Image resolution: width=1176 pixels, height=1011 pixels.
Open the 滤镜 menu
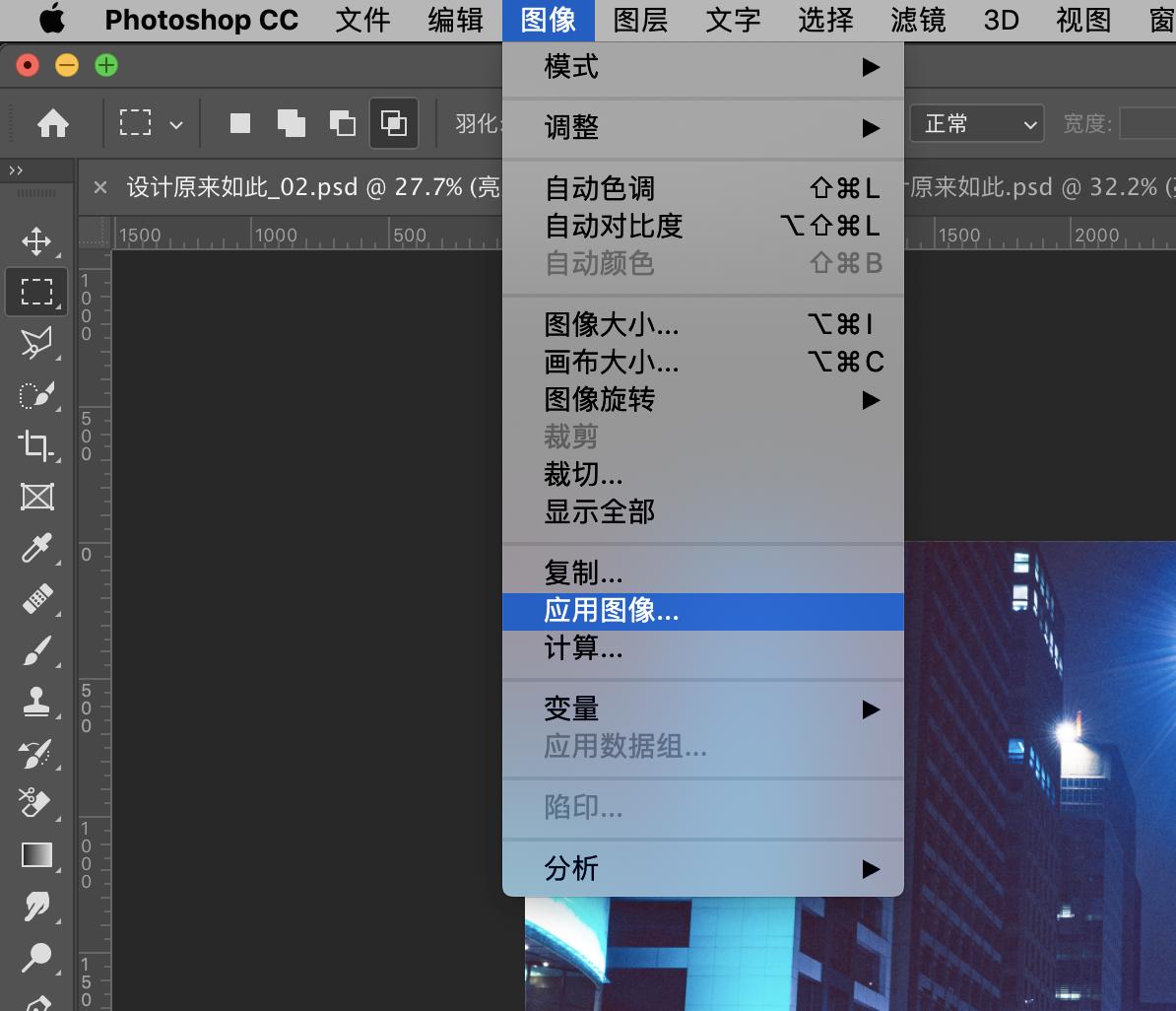(x=917, y=20)
